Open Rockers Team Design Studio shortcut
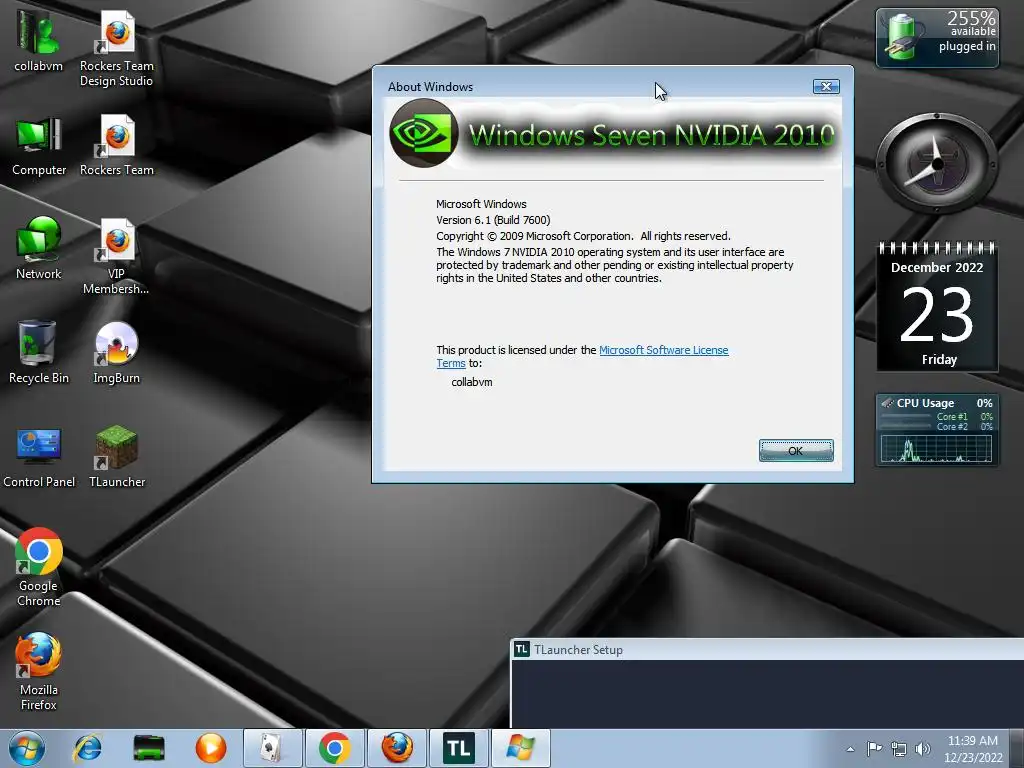The image size is (1024, 768). (116, 48)
